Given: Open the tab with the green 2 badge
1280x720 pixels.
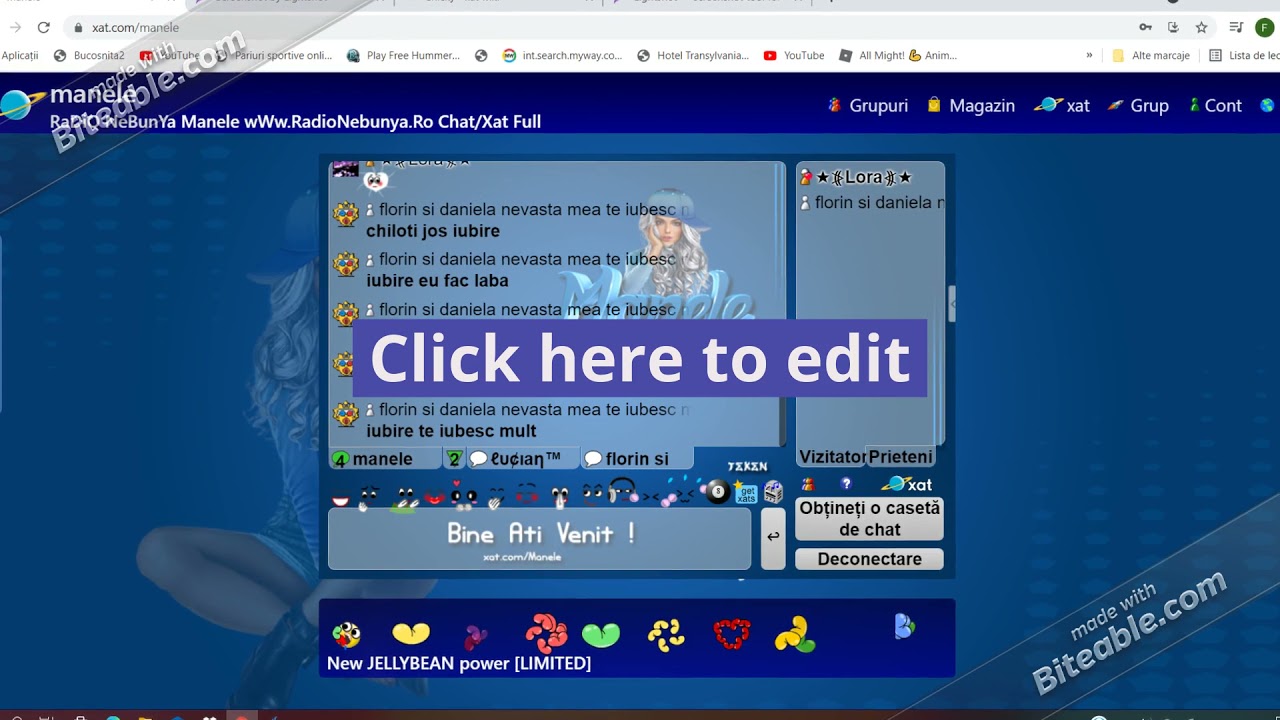Looking at the screenshot, I should pyautogui.click(x=454, y=459).
